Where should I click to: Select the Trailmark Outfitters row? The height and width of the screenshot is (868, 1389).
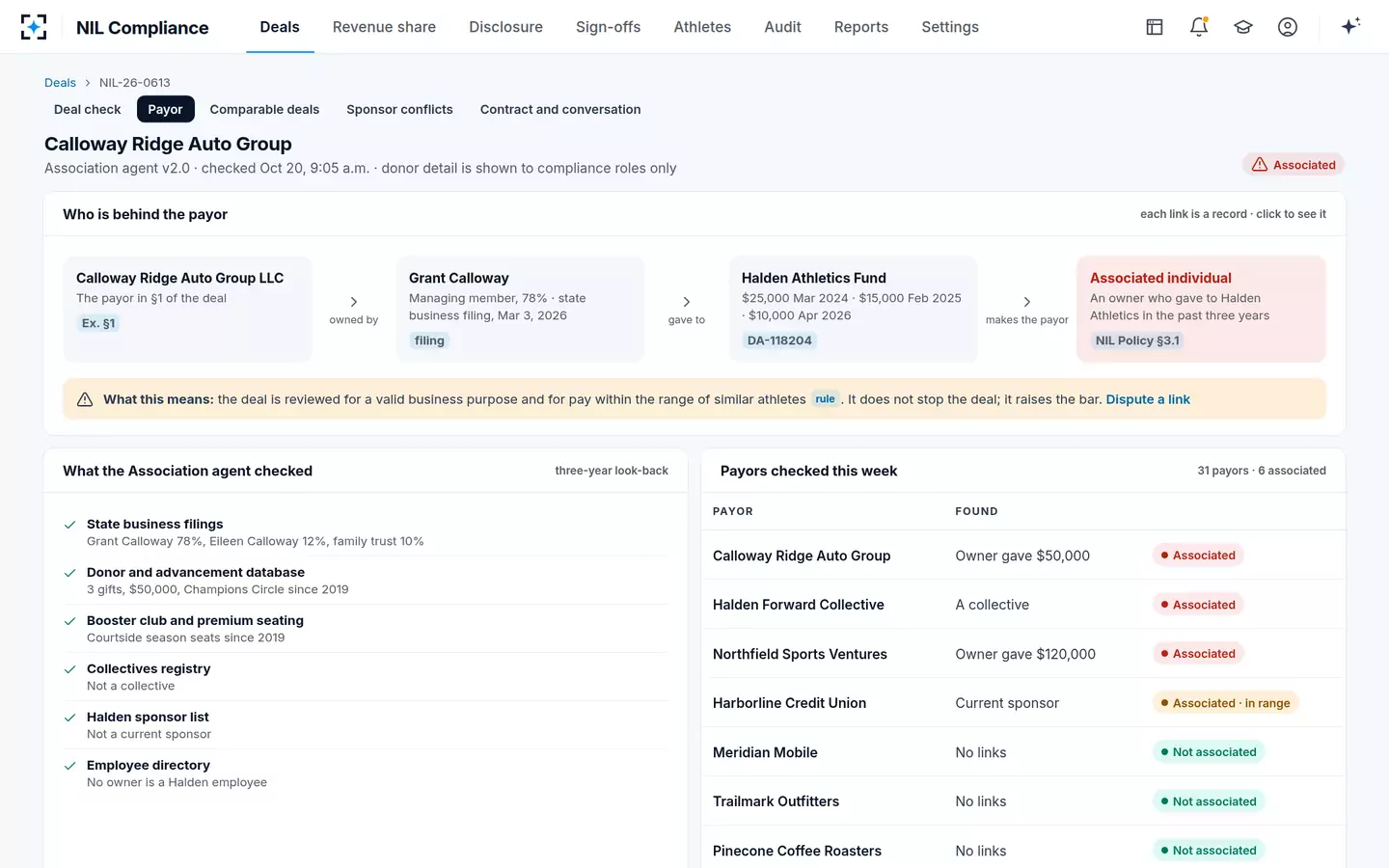[x=1023, y=801]
